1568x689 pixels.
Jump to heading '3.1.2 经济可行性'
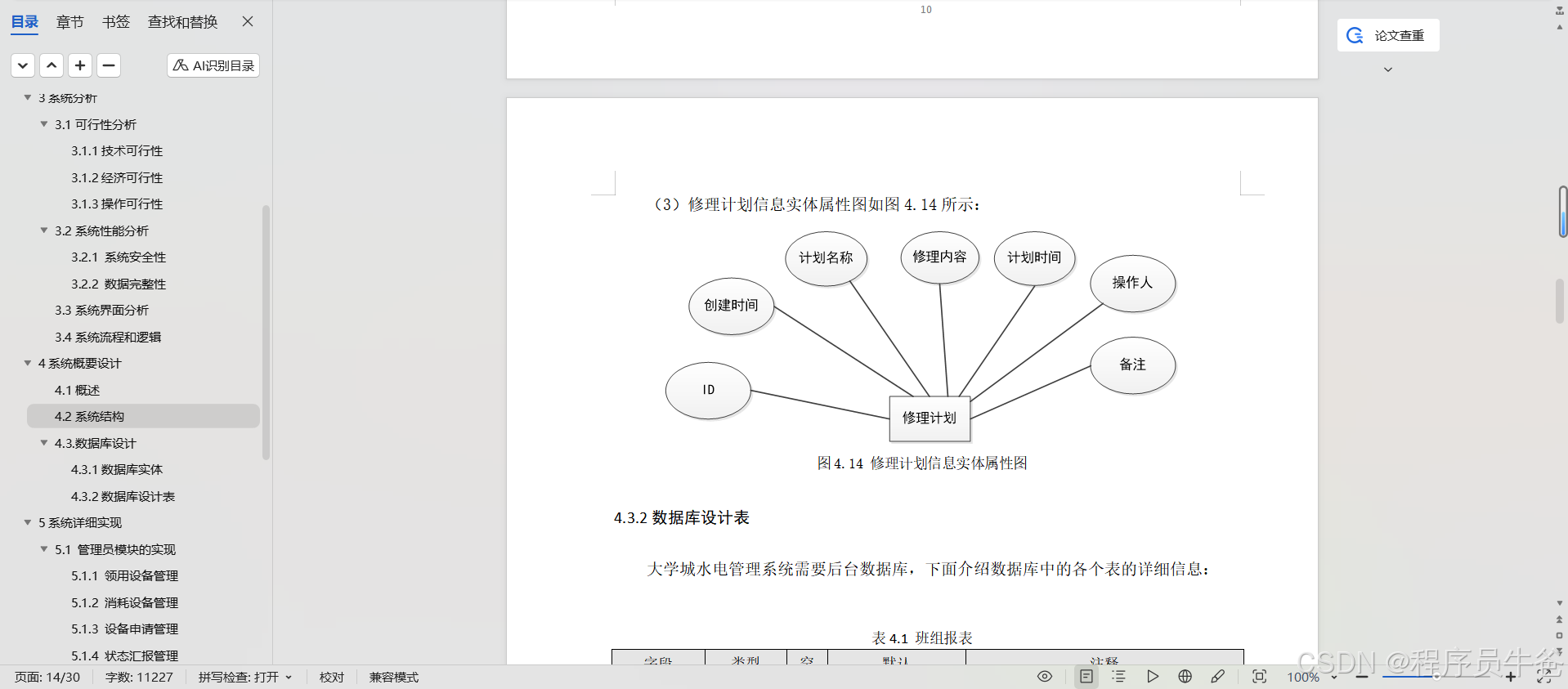click(117, 177)
